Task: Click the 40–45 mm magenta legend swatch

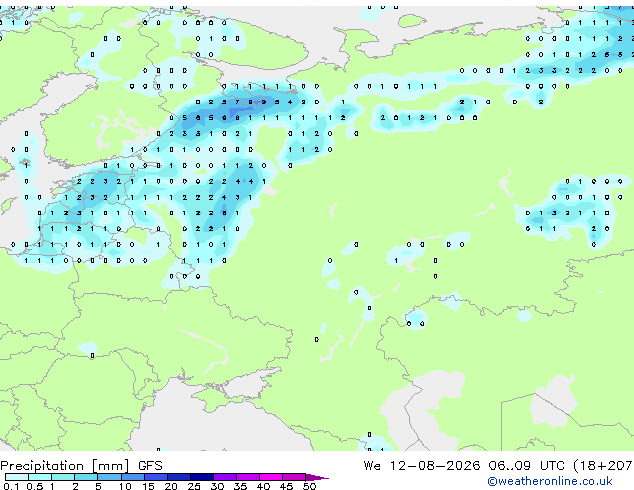Action: pos(270,477)
